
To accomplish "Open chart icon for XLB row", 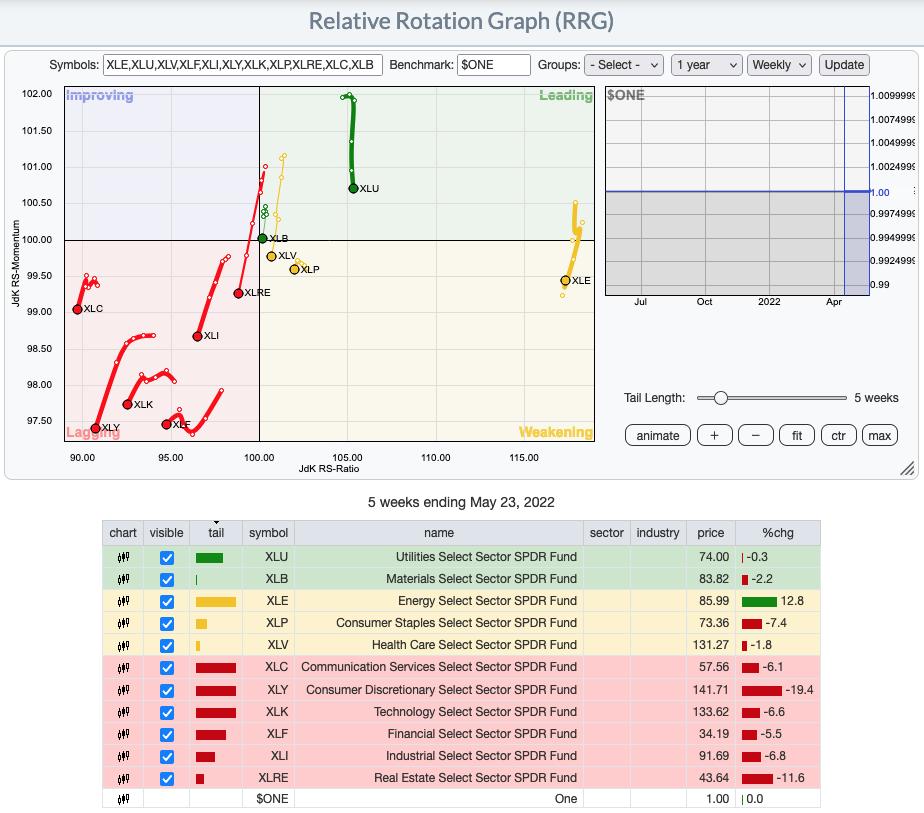I will pos(123,580).
